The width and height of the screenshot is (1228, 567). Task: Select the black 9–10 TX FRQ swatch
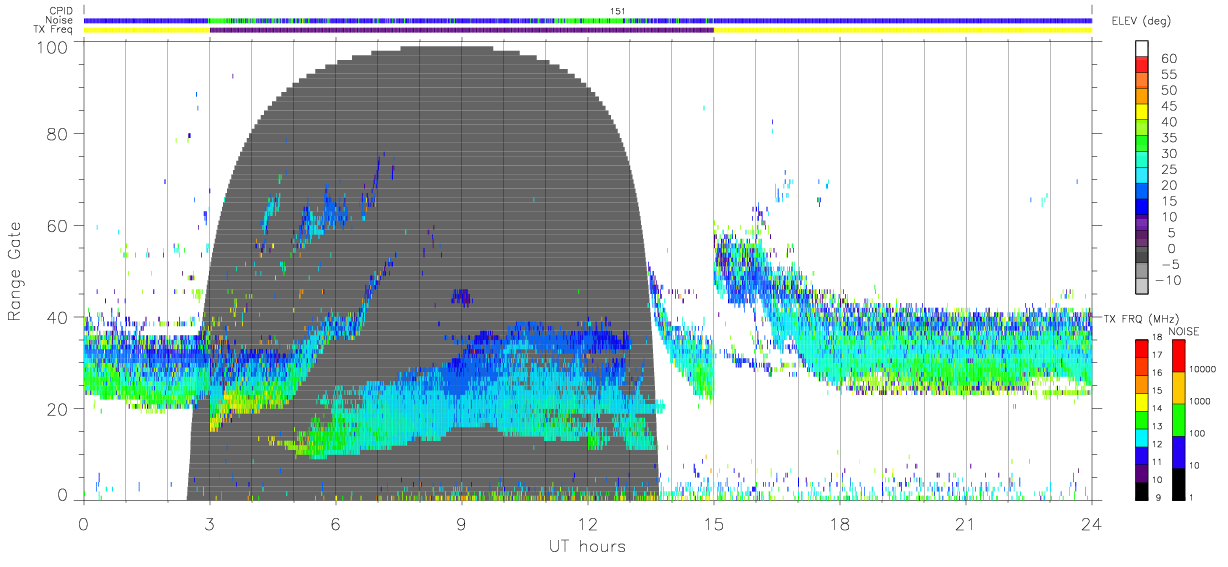pos(1142,491)
